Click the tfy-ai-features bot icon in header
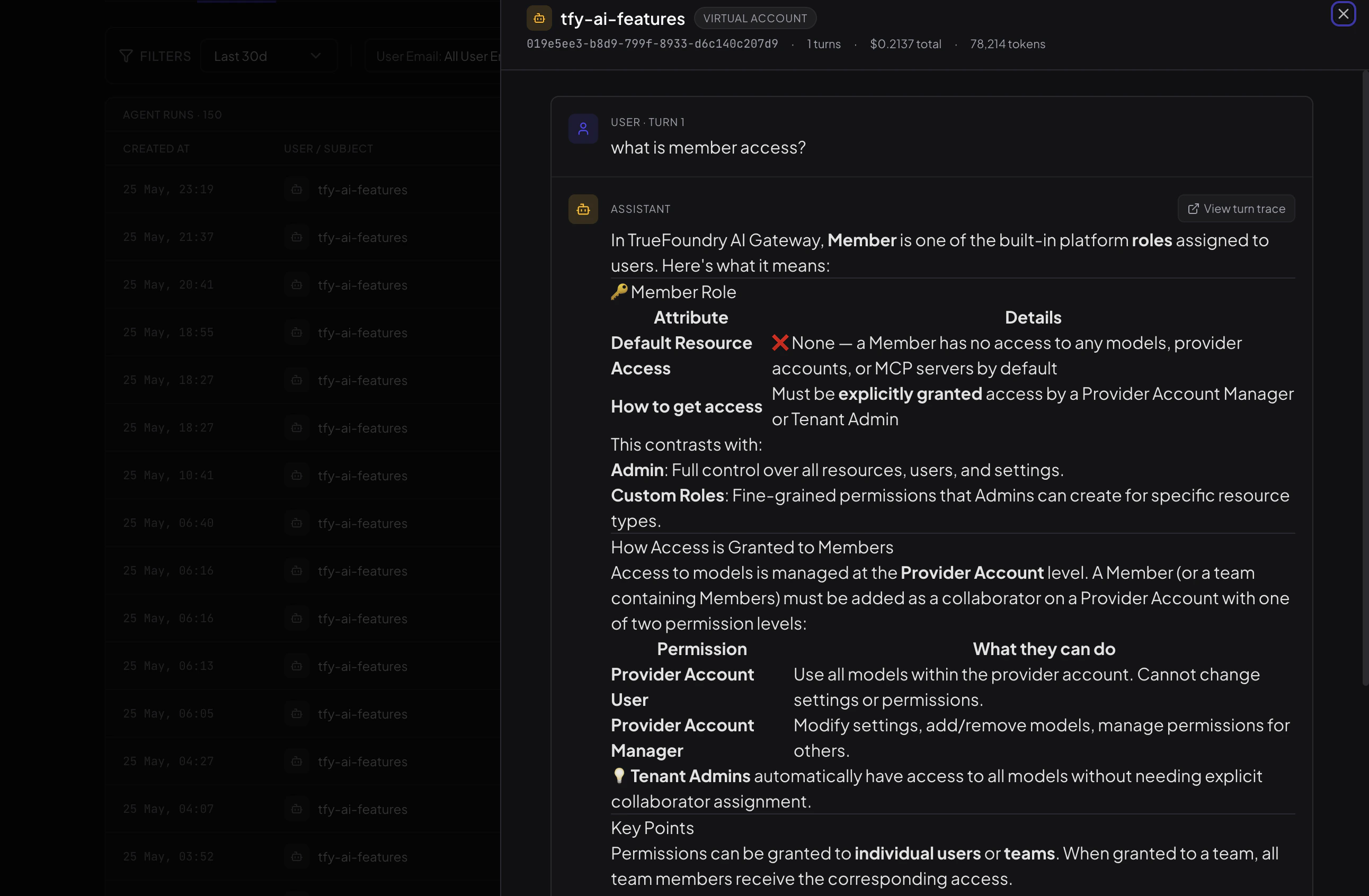 pos(539,19)
